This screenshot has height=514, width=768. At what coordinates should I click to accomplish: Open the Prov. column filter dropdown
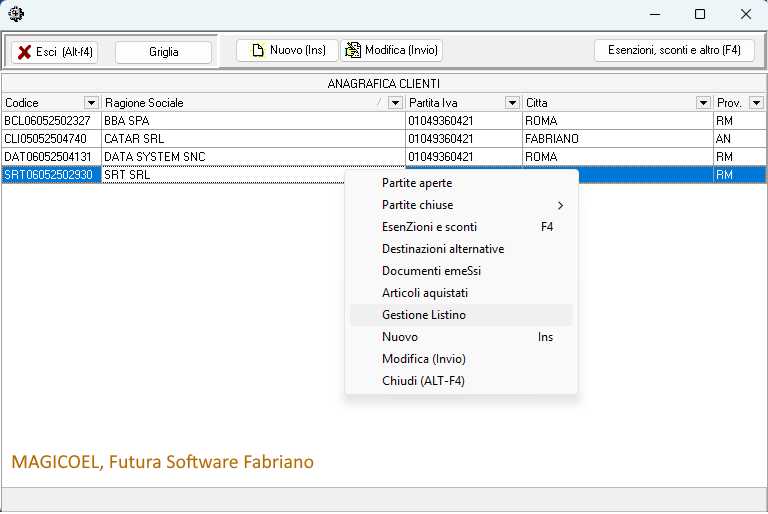756,103
